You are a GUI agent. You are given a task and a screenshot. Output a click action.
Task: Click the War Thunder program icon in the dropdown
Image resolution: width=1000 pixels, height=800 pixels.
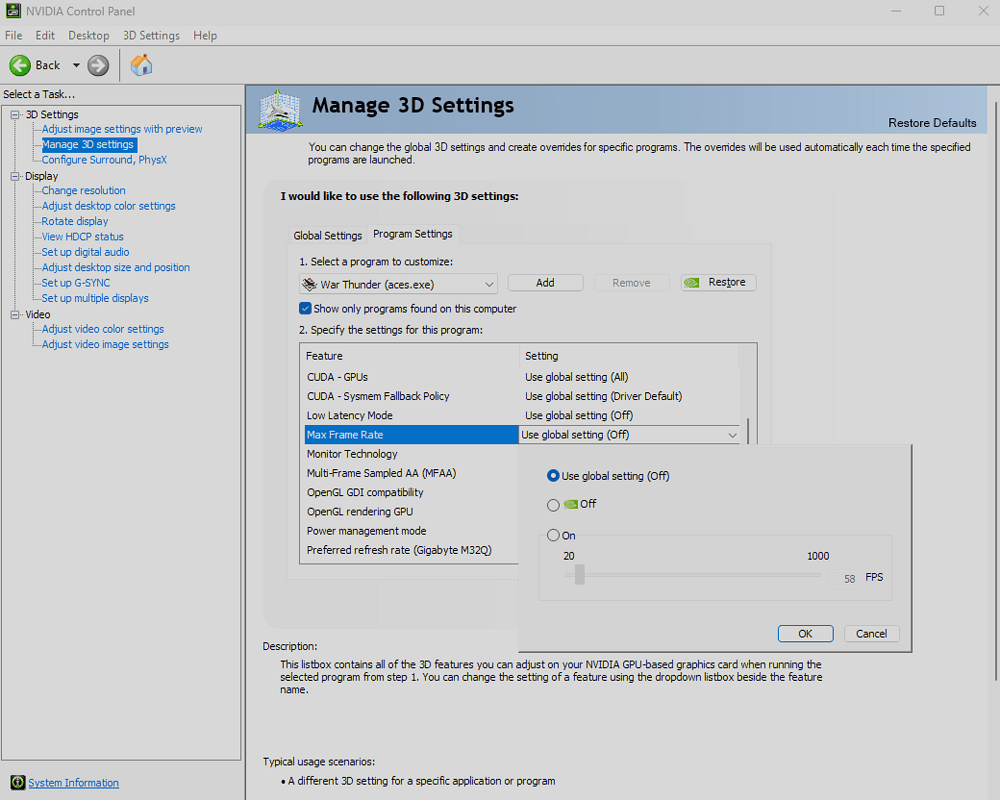click(310, 284)
